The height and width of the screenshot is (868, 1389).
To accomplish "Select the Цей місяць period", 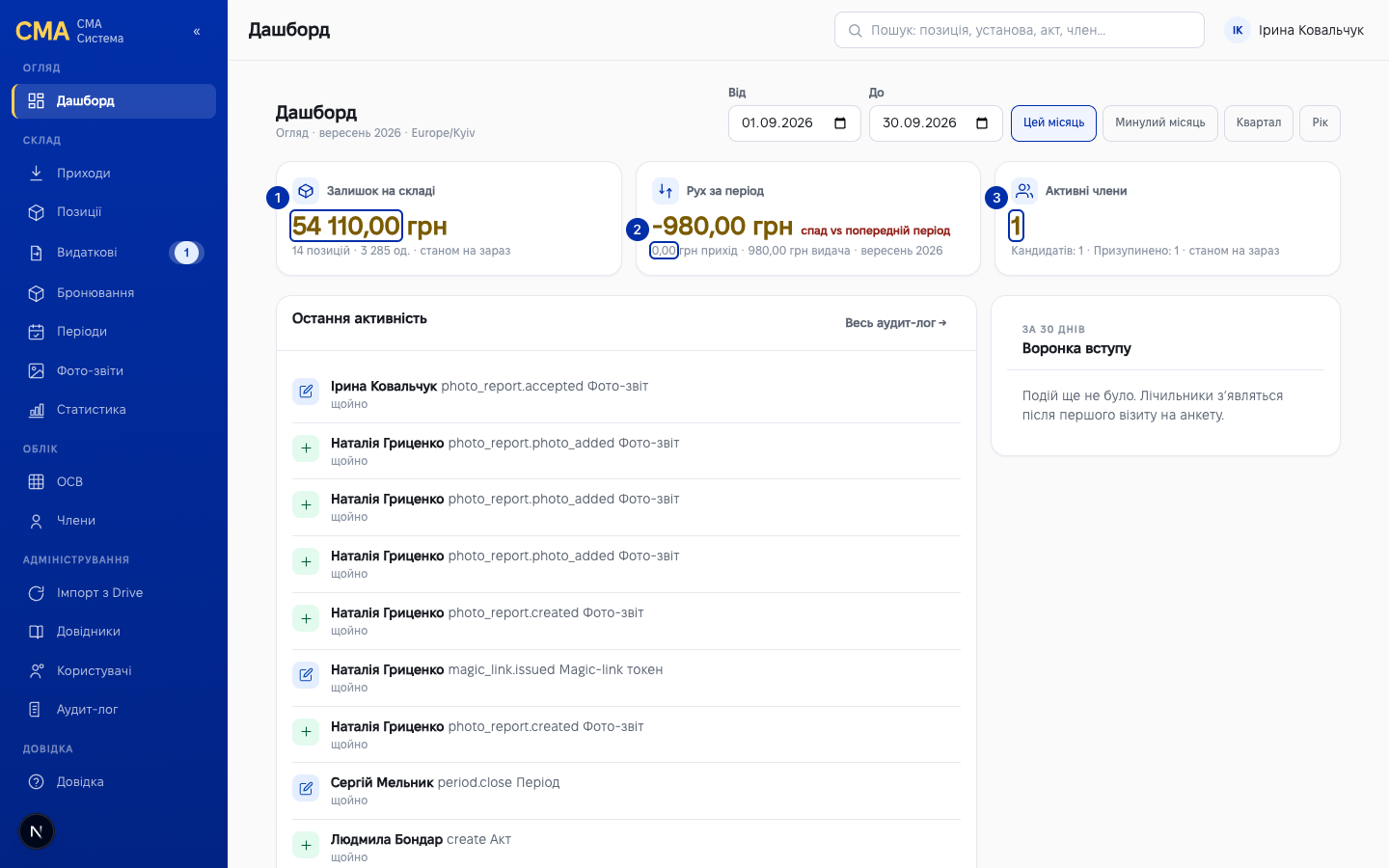I will click(1053, 123).
